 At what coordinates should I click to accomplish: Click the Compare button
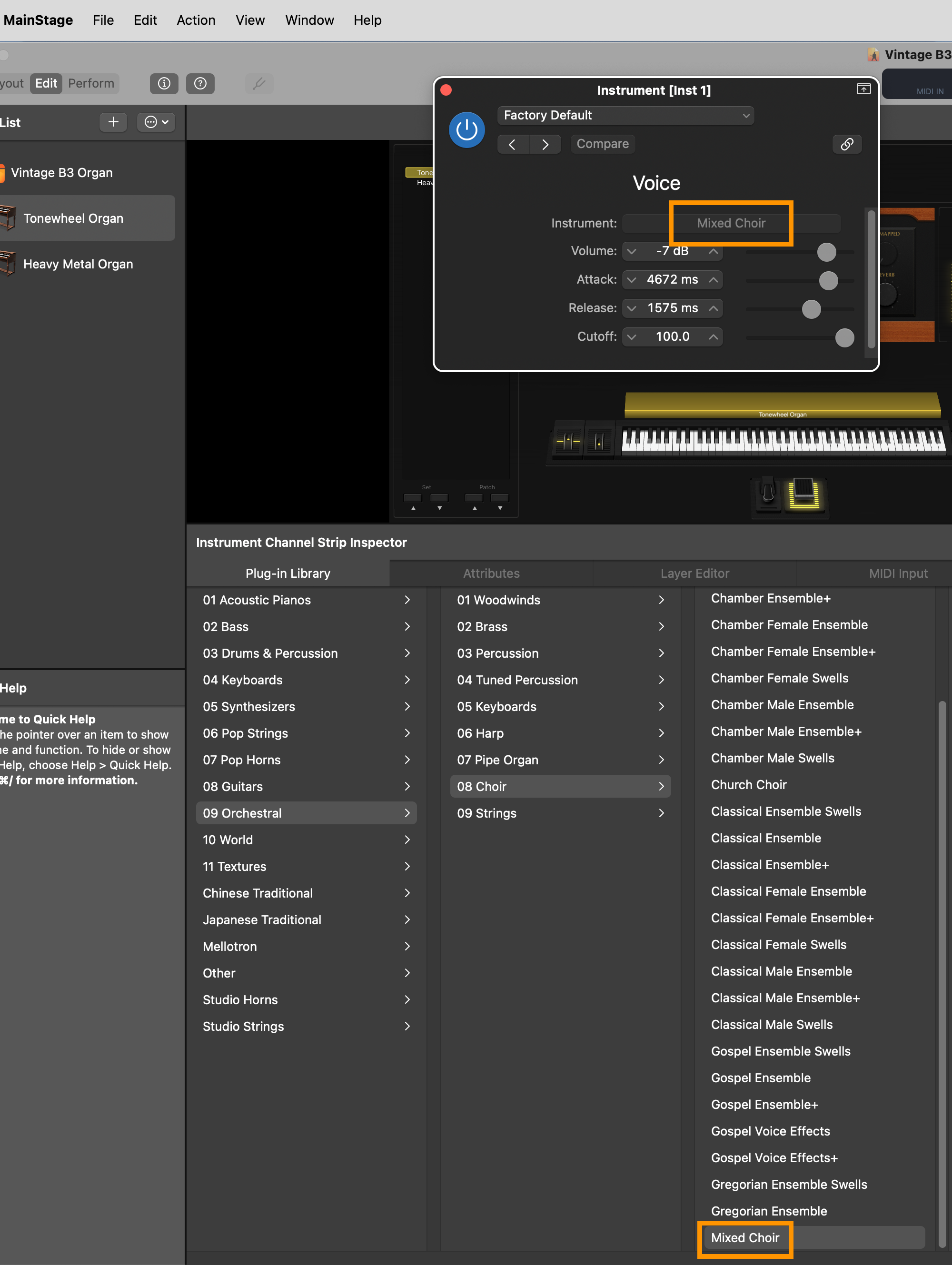603,144
